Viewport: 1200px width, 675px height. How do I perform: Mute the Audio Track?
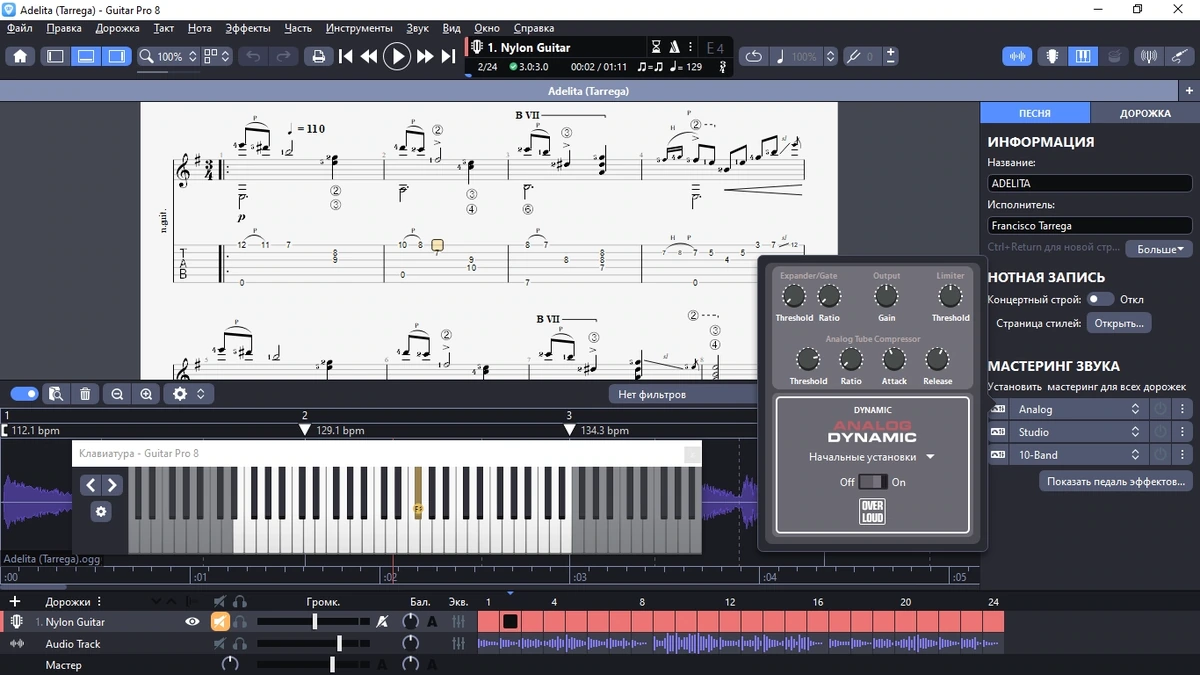point(220,644)
